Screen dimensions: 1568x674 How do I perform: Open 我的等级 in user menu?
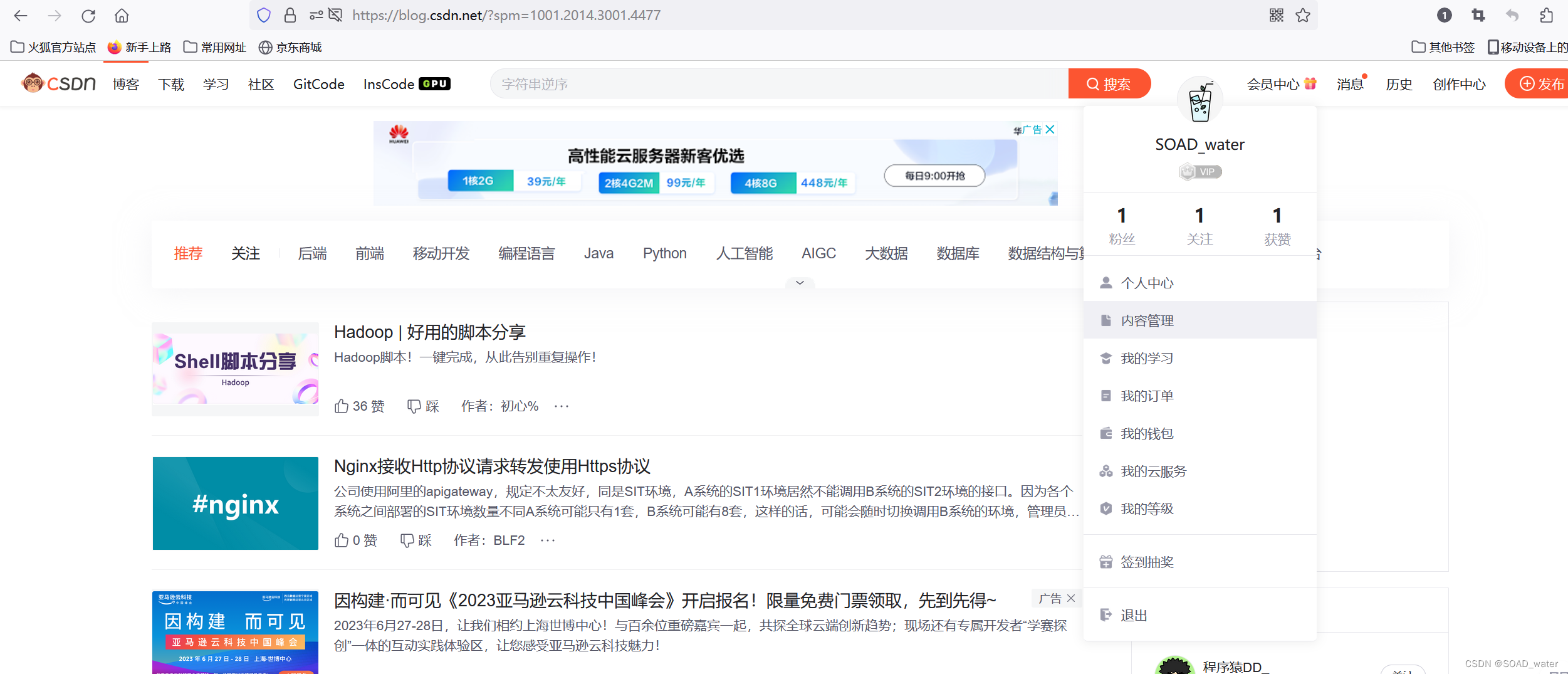point(1200,508)
